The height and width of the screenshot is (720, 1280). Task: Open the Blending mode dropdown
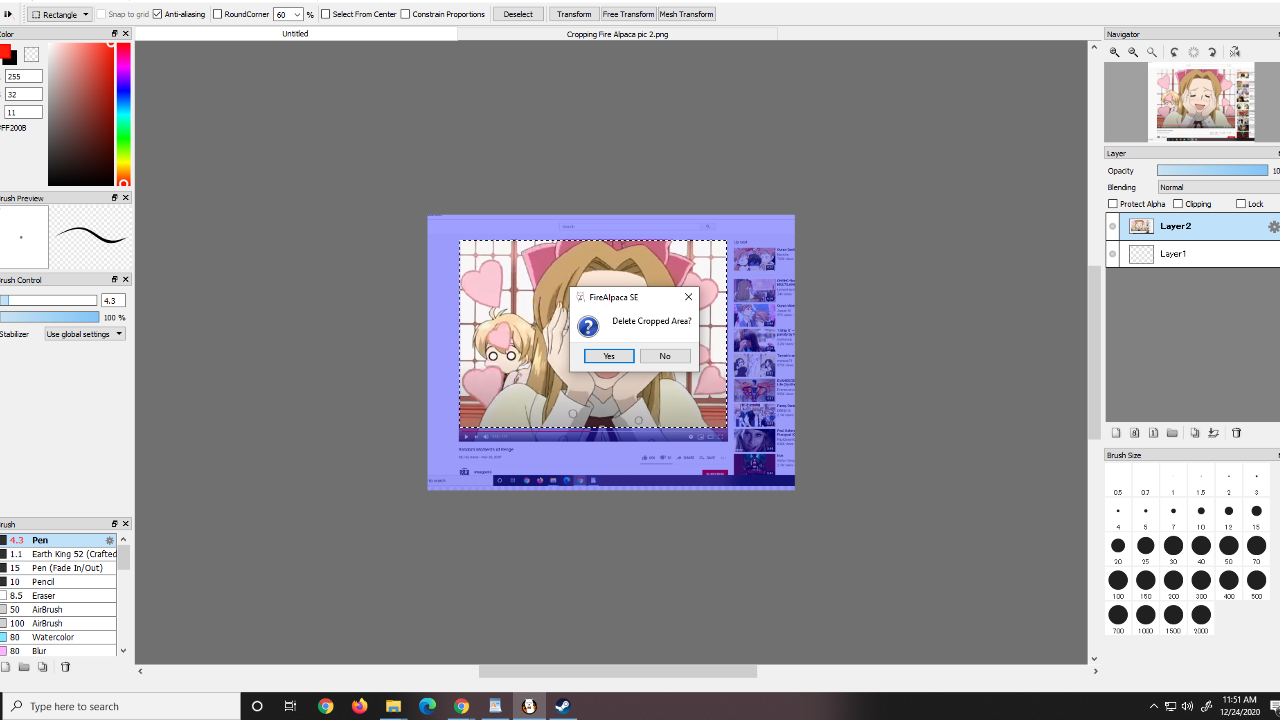coord(1218,187)
